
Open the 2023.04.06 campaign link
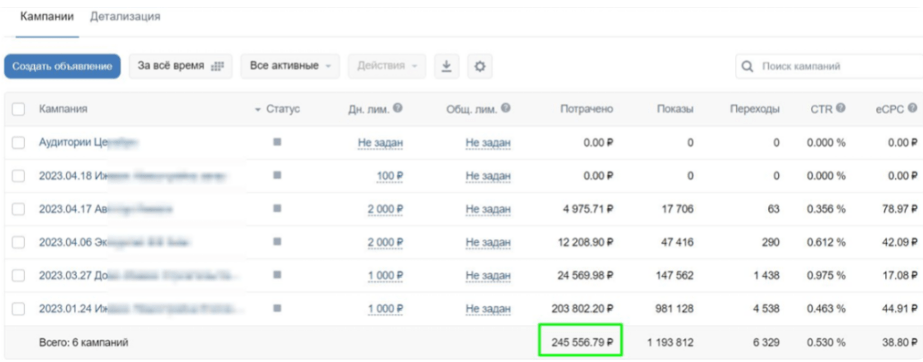coord(115,242)
